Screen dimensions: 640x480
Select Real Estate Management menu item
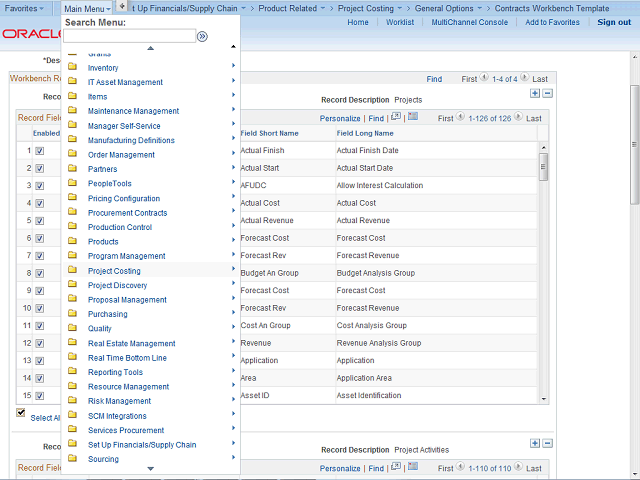pyautogui.click(x=131, y=344)
